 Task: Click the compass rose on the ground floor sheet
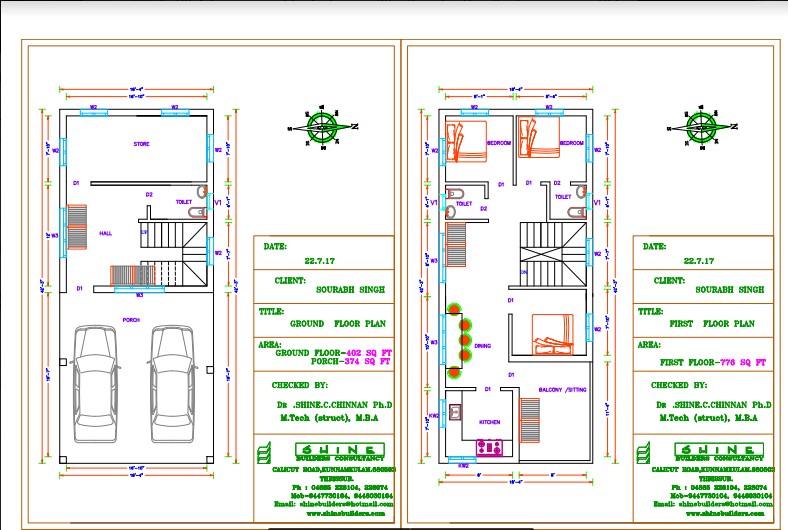coord(322,127)
